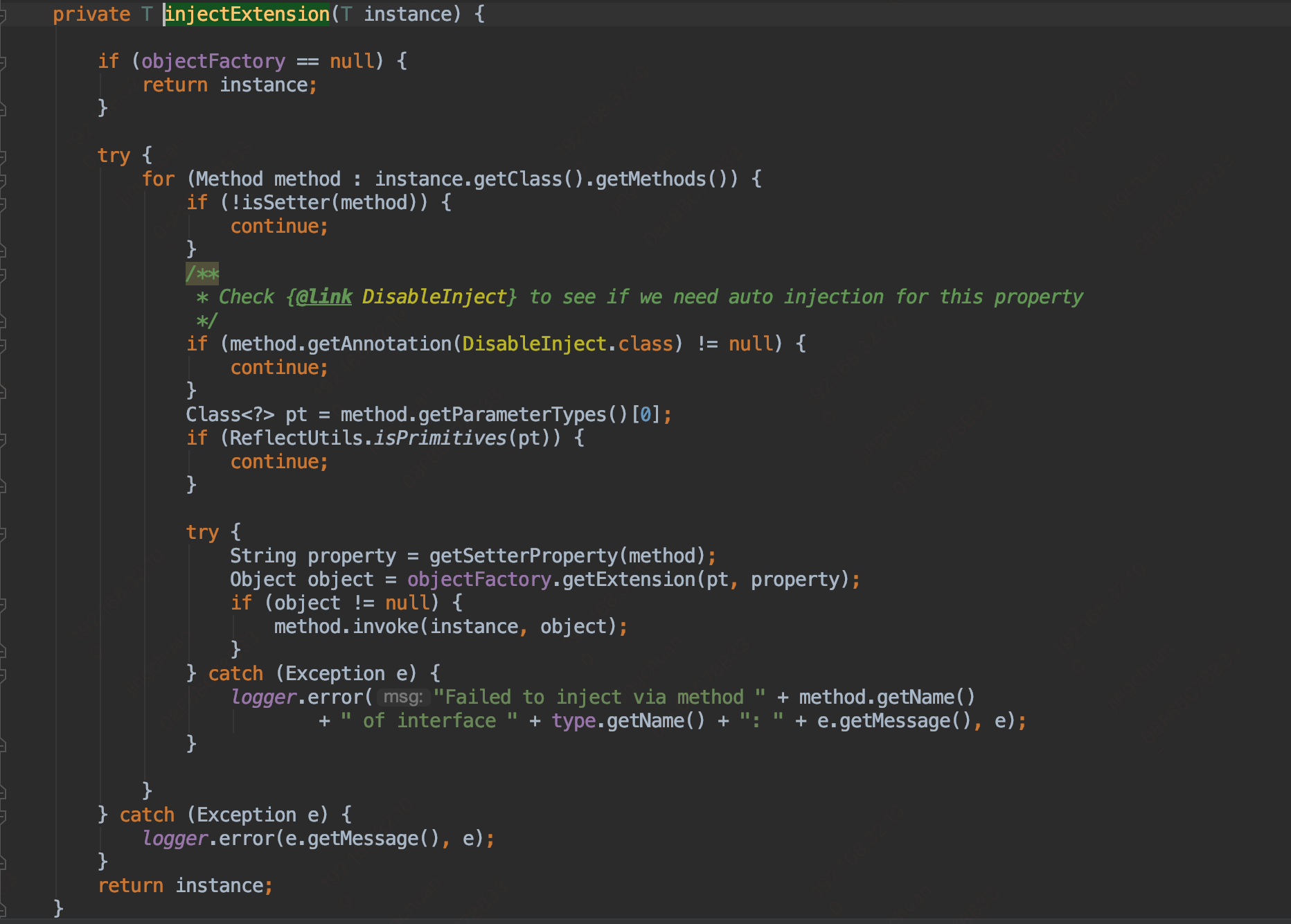Select the getMethods() call
Image resolution: width=1291 pixels, height=924 pixels.
point(661,179)
